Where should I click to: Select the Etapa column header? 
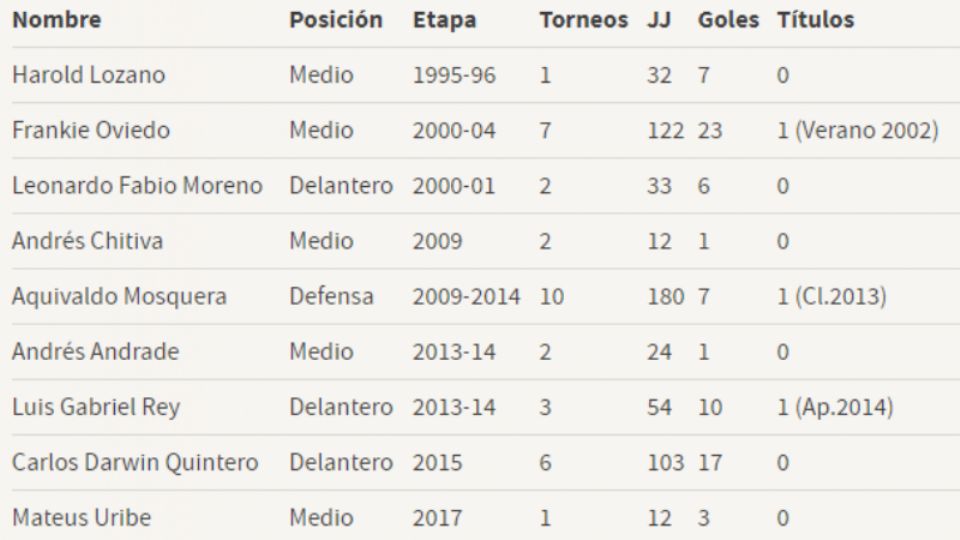coord(444,20)
